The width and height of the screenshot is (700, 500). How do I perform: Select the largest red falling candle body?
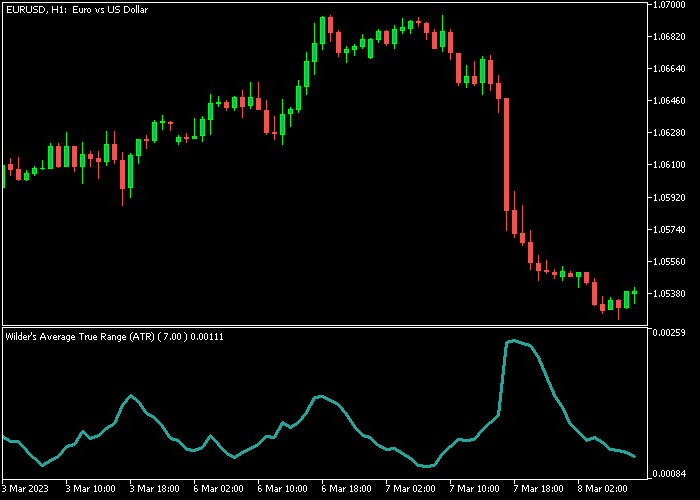point(506,154)
